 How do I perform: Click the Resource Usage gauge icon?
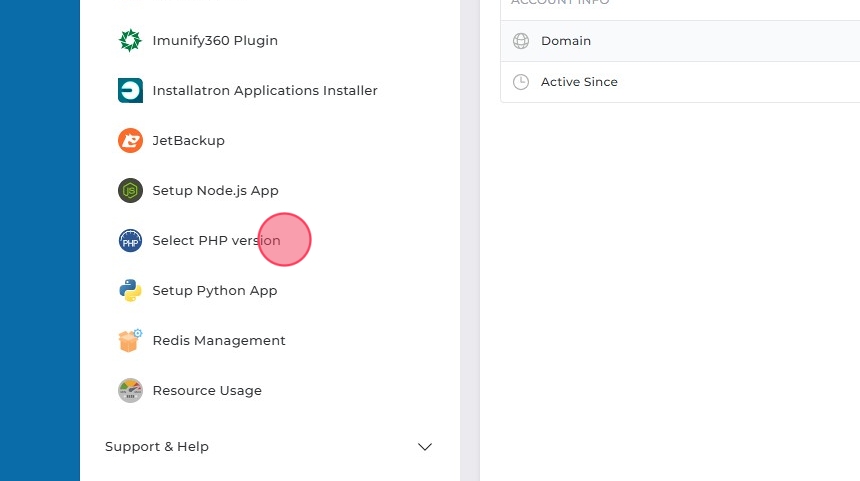tap(130, 391)
